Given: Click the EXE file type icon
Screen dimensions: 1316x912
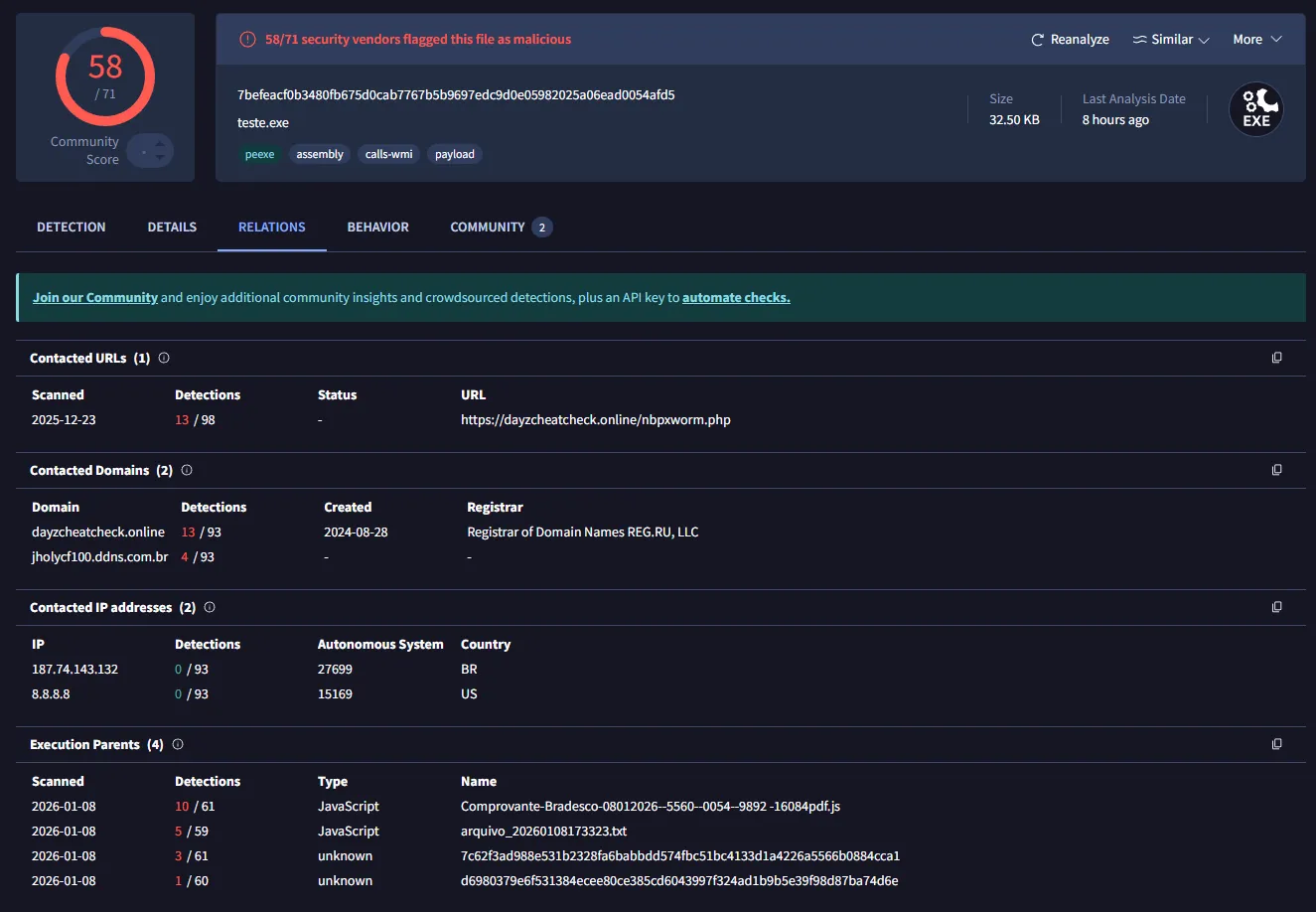Looking at the screenshot, I should pos(1255,109).
